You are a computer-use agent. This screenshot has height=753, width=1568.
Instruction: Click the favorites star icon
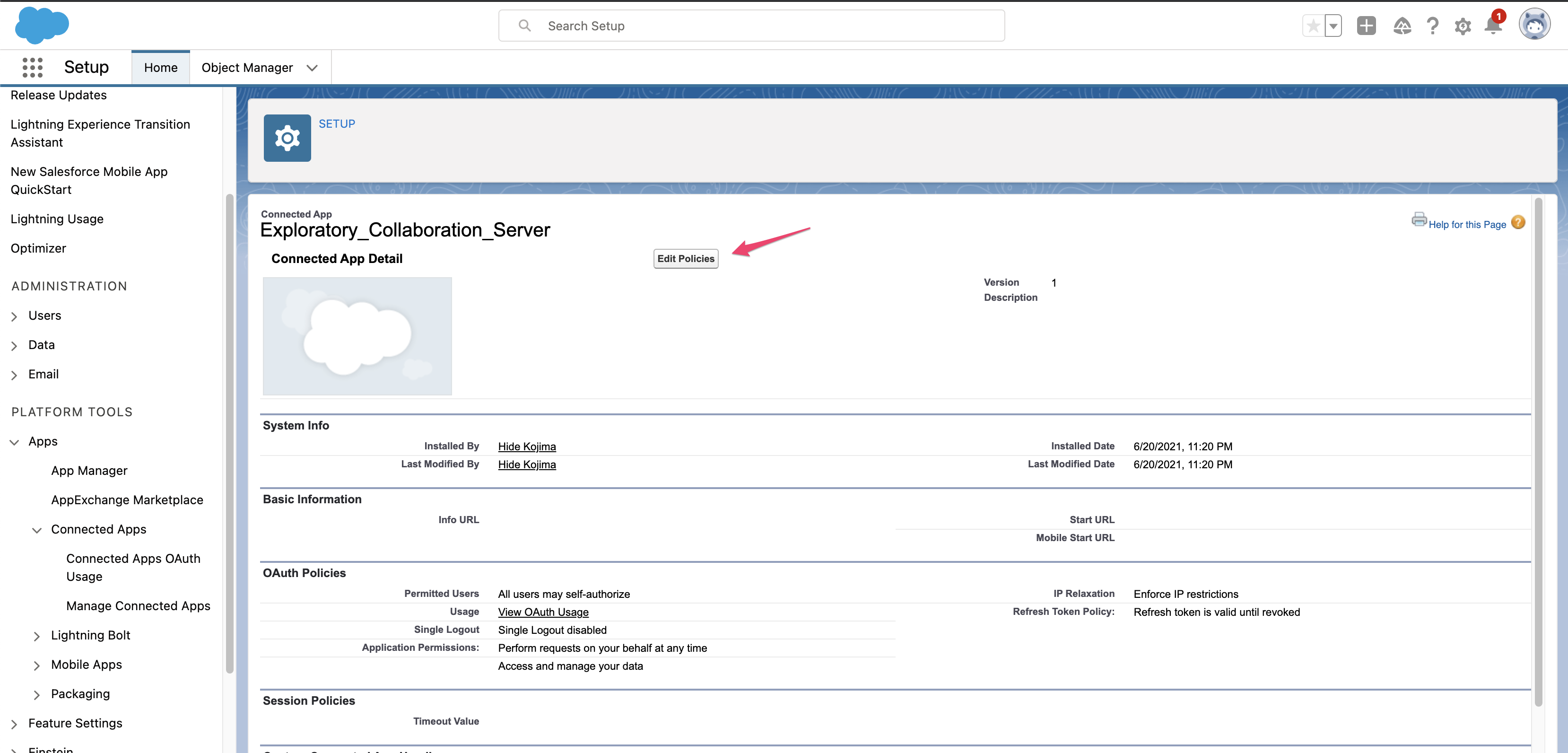[x=1313, y=26]
